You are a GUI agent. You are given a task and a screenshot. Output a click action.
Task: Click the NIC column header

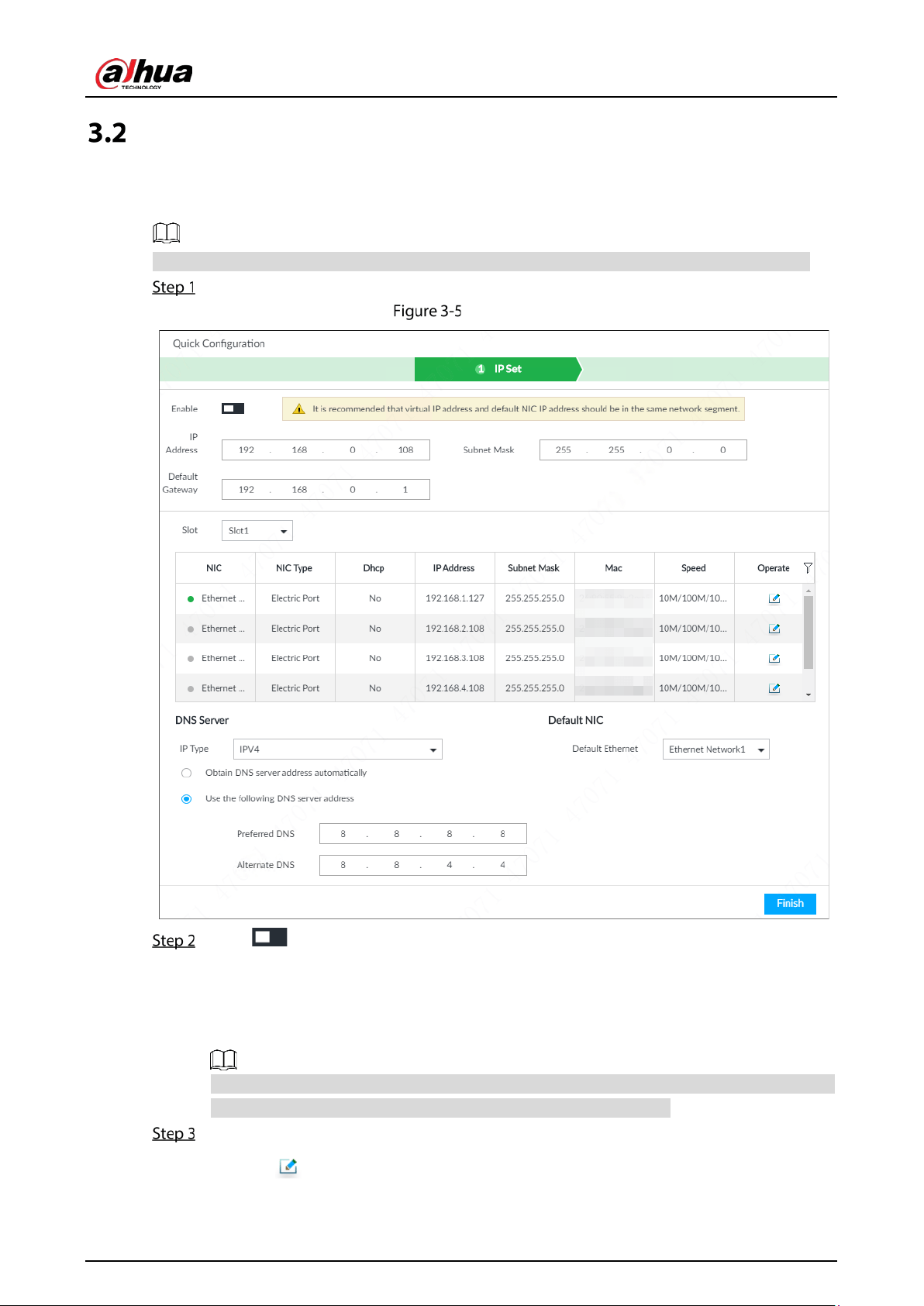pyautogui.click(x=214, y=568)
